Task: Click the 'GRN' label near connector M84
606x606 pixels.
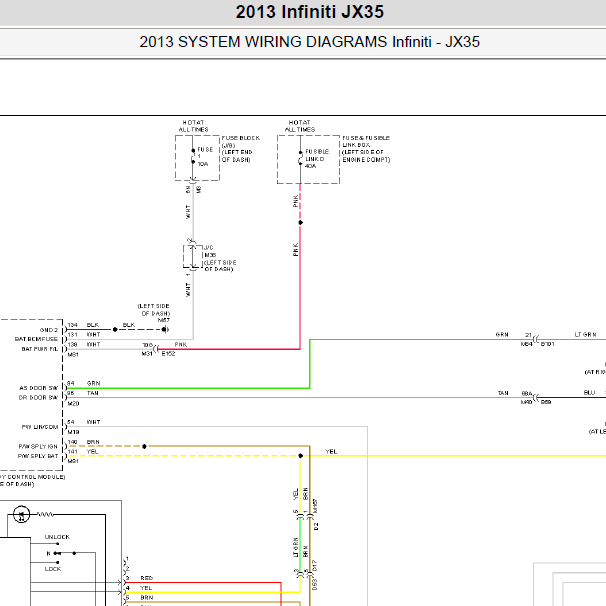Action: pos(502,335)
